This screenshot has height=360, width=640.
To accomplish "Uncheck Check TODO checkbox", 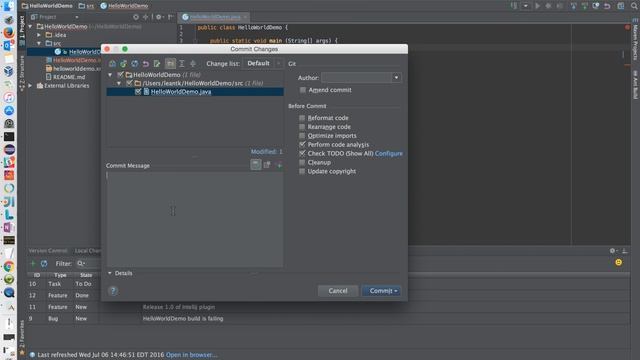I will coord(302,153).
